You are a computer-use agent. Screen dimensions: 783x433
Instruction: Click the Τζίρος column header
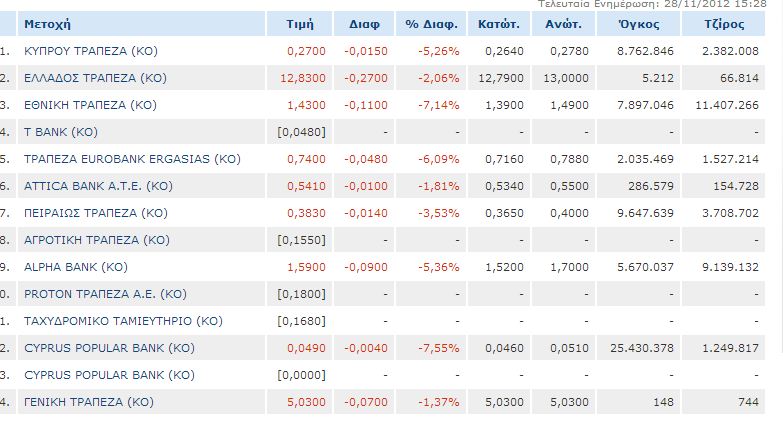coord(724,24)
